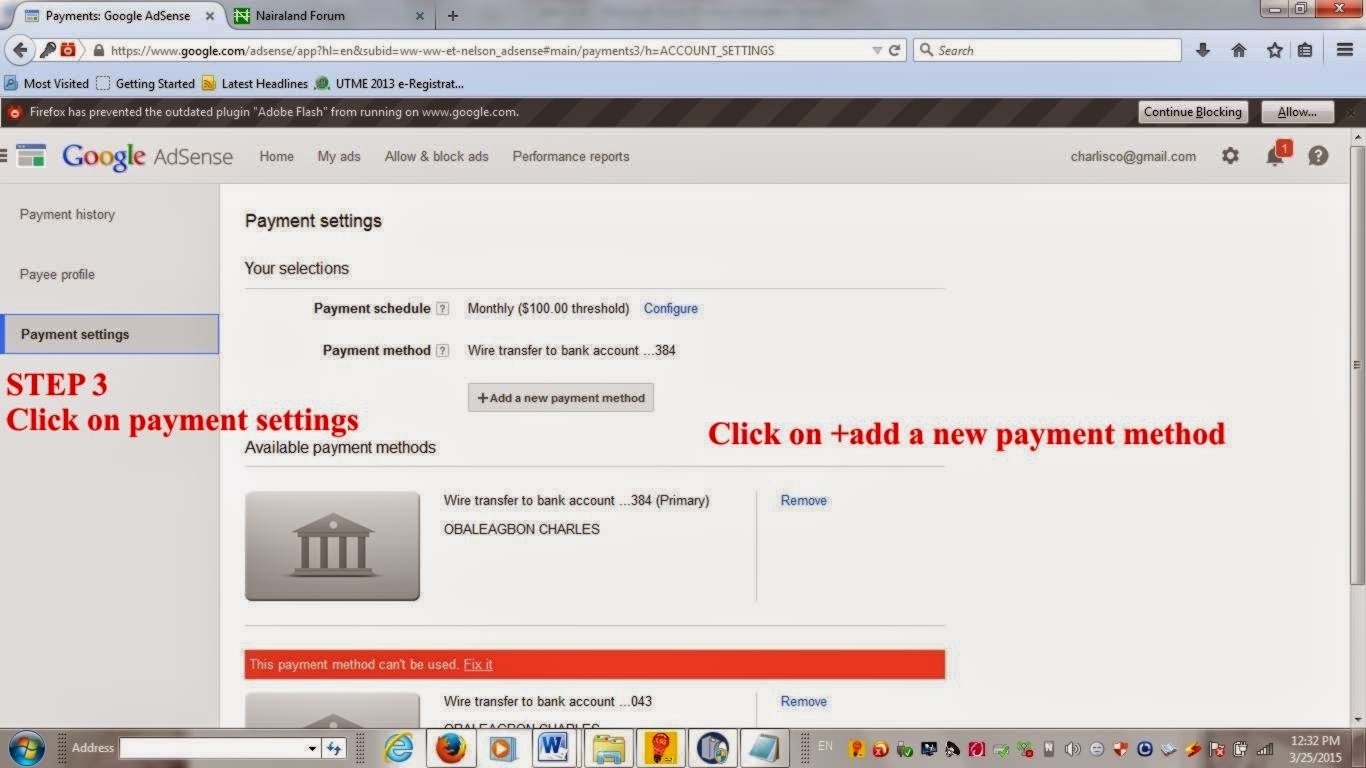The image size is (1366, 768).
Task: Open Microsoft Word from the taskbar
Action: (555, 748)
